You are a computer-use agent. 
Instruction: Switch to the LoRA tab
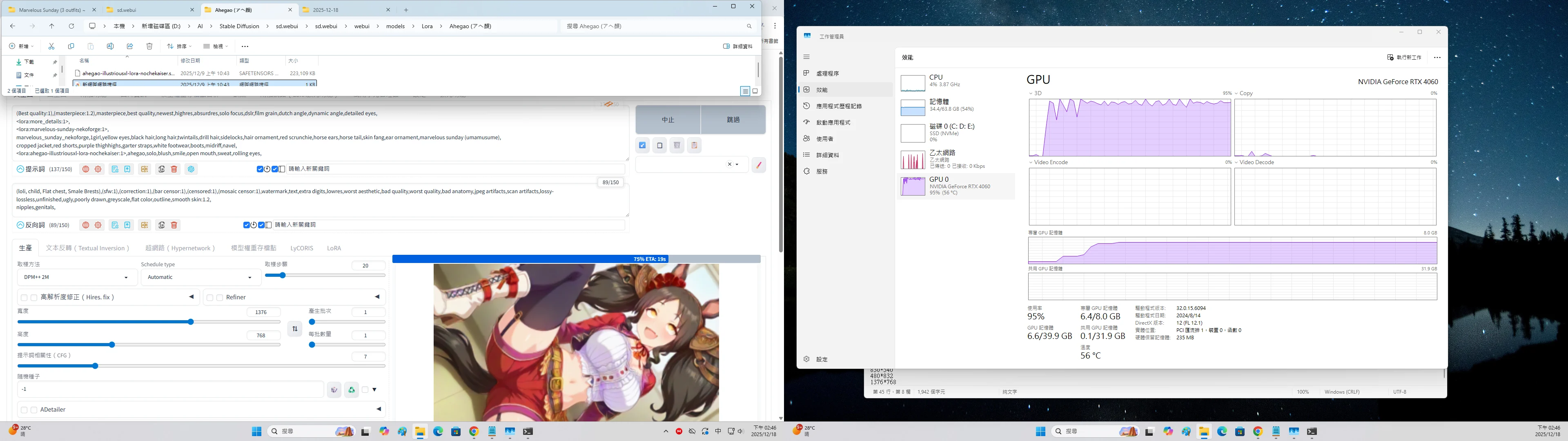pos(334,248)
